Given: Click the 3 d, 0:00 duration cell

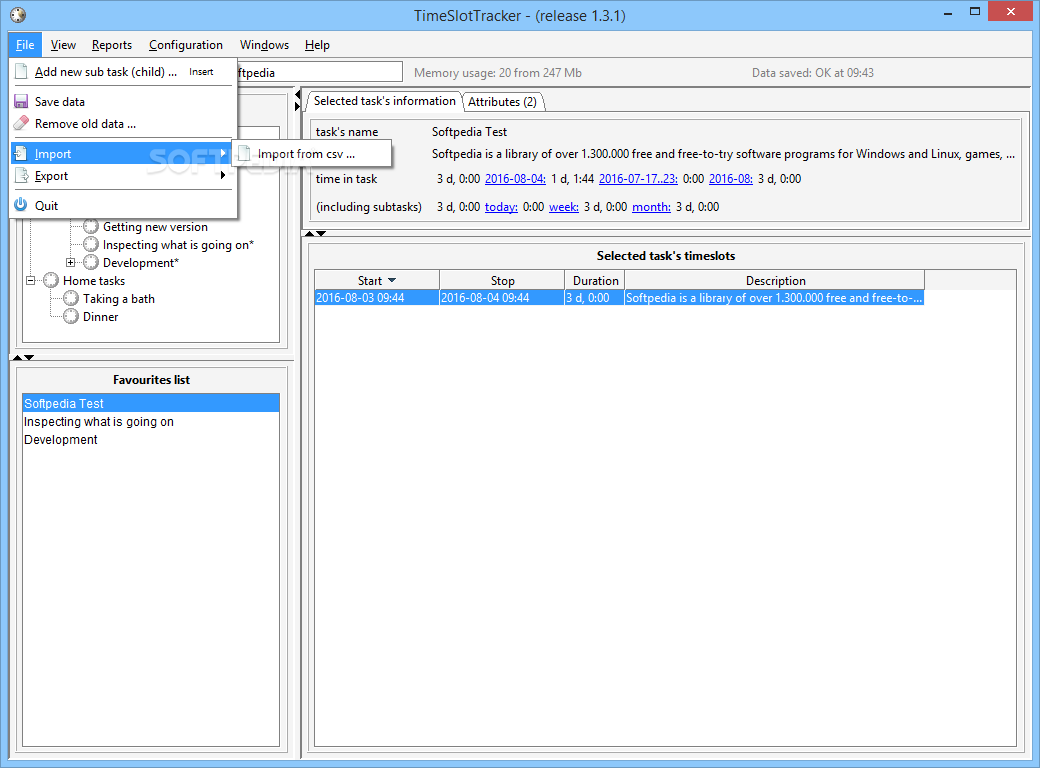Looking at the screenshot, I should click(x=595, y=298).
